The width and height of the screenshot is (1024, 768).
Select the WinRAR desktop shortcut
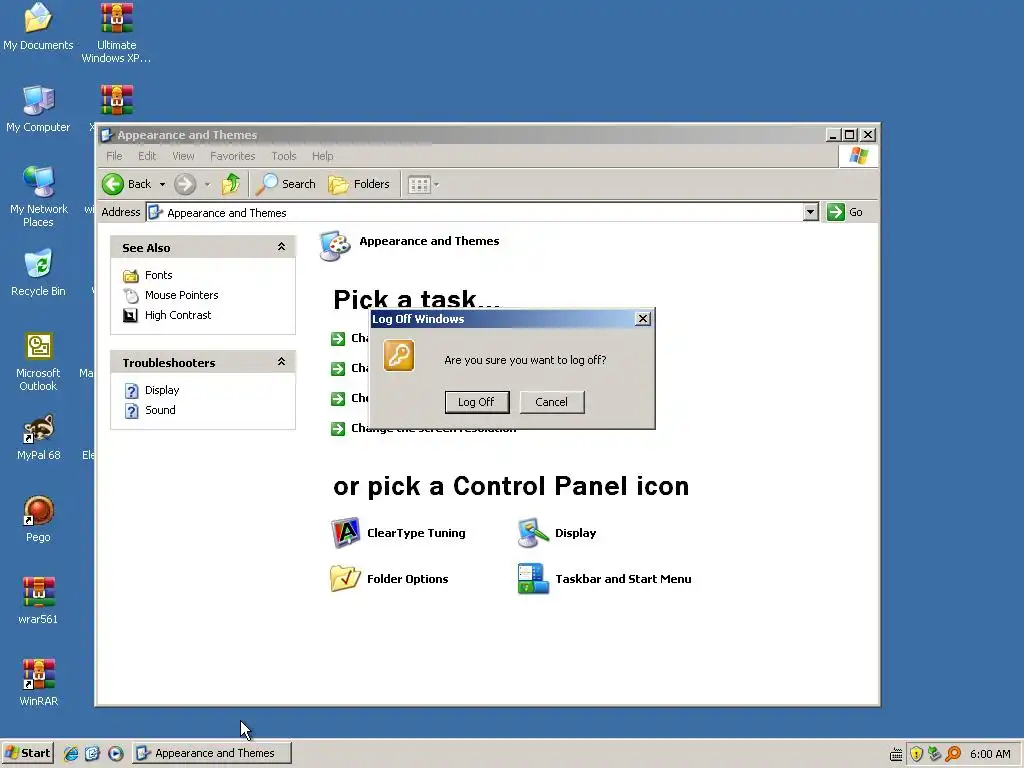click(x=38, y=683)
